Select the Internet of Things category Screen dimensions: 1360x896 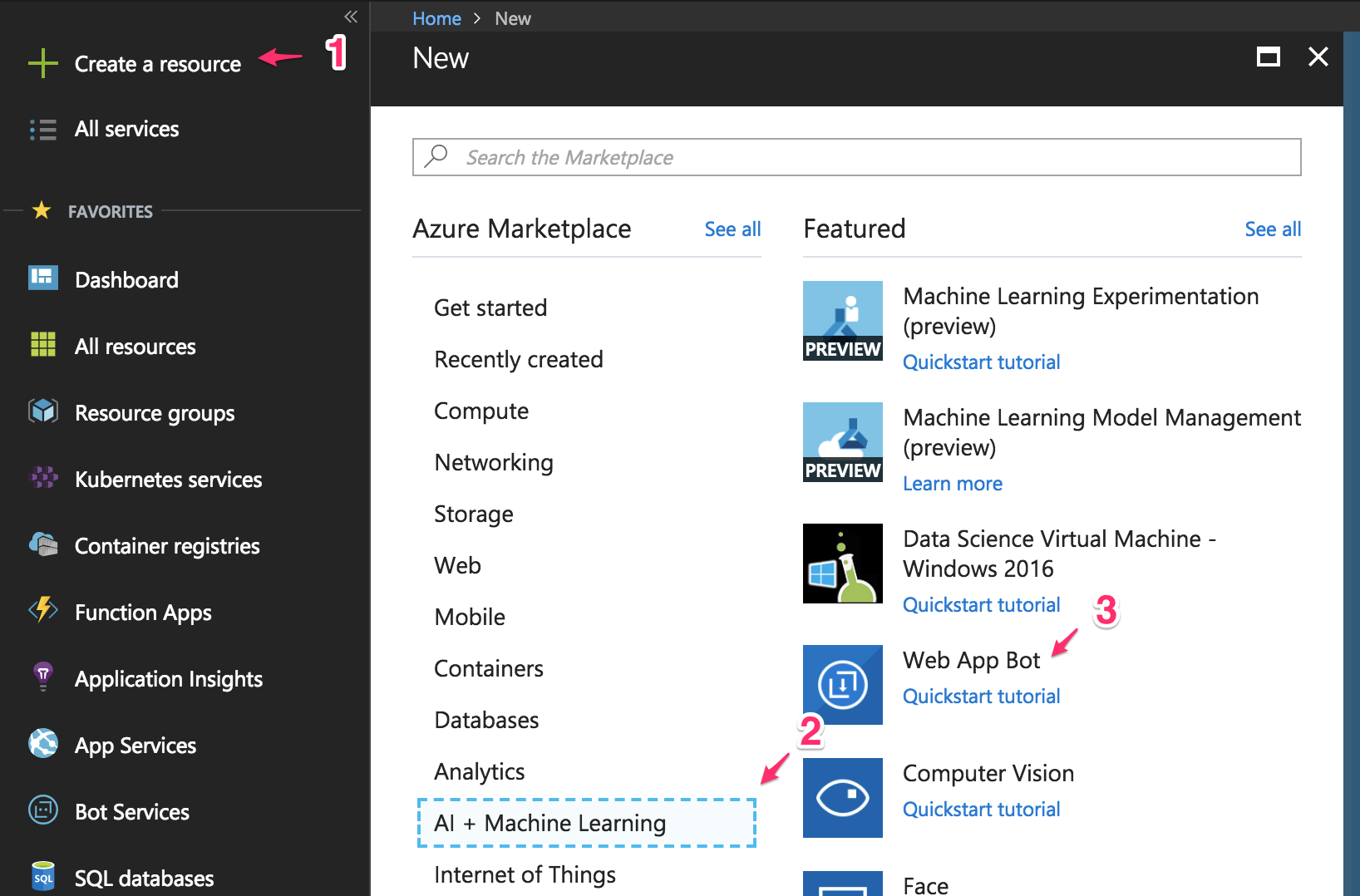coord(525,875)
